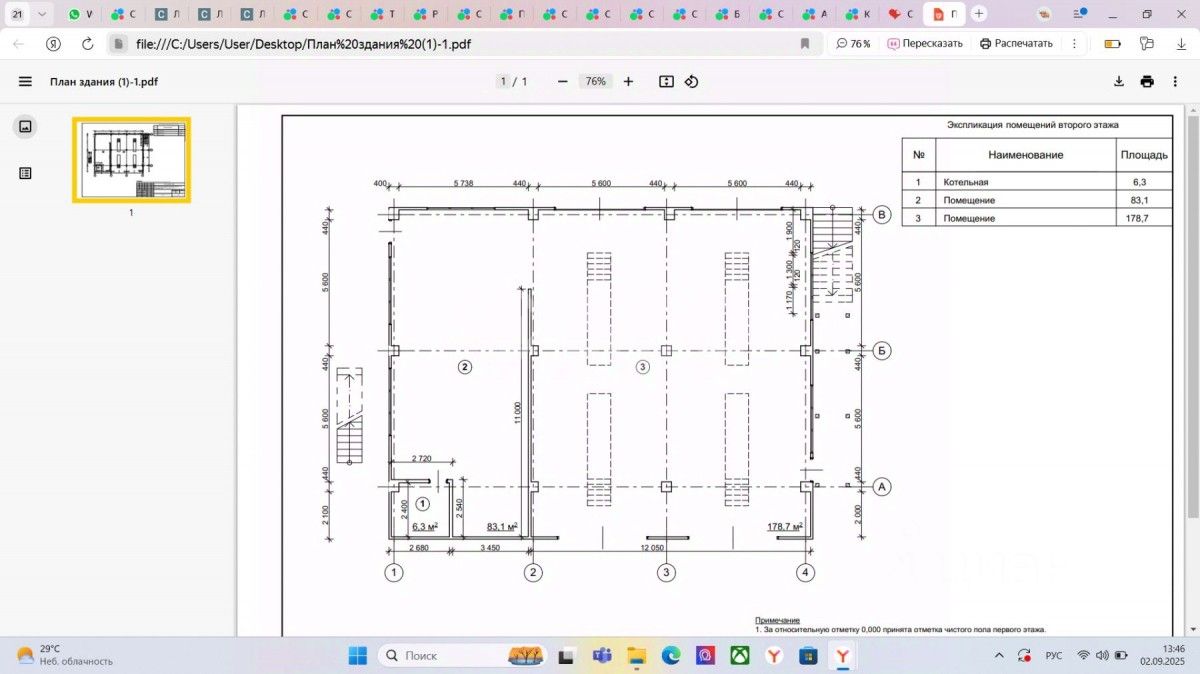
Task: Open Microsoft Store from the taskbar
Action: (809, 656)
